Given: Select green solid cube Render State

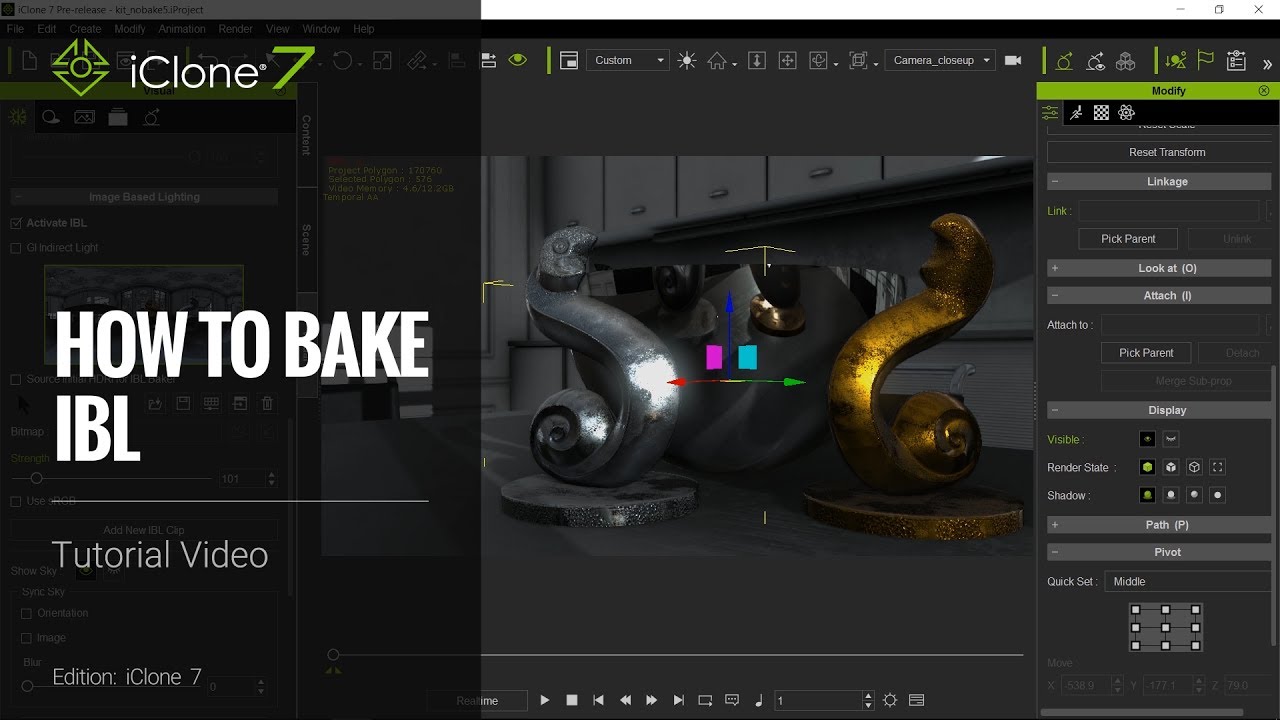Looking at the screenshot, I should 1147,467.
